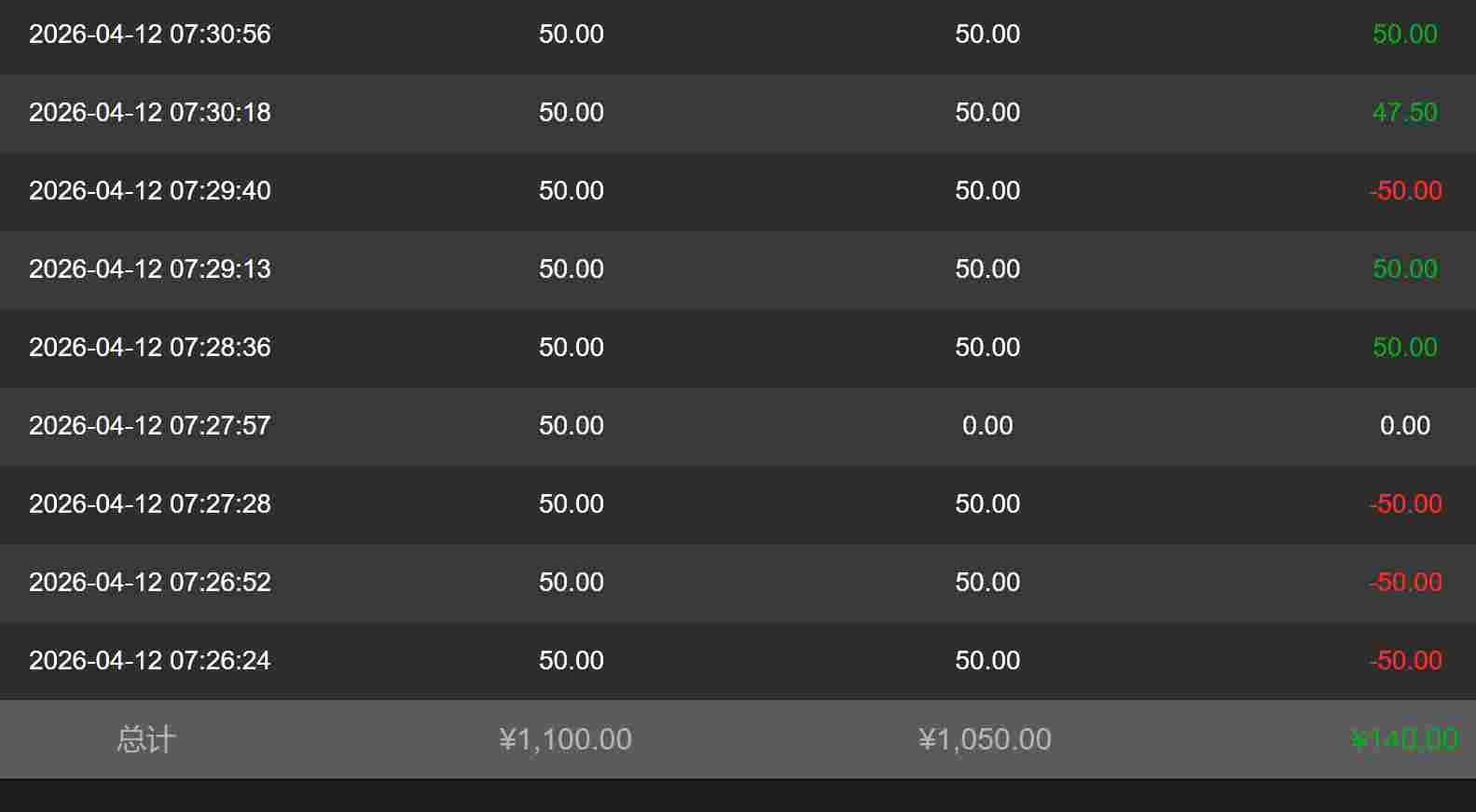This screenshot has width=1476, height=812.
Task: Open the 07:28:36 record timestamp
Action: 149,348
